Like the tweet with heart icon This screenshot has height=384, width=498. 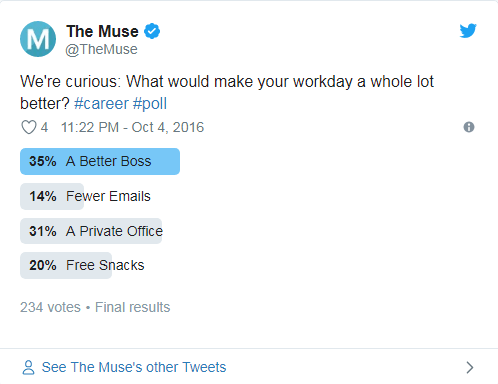(29, 127)
